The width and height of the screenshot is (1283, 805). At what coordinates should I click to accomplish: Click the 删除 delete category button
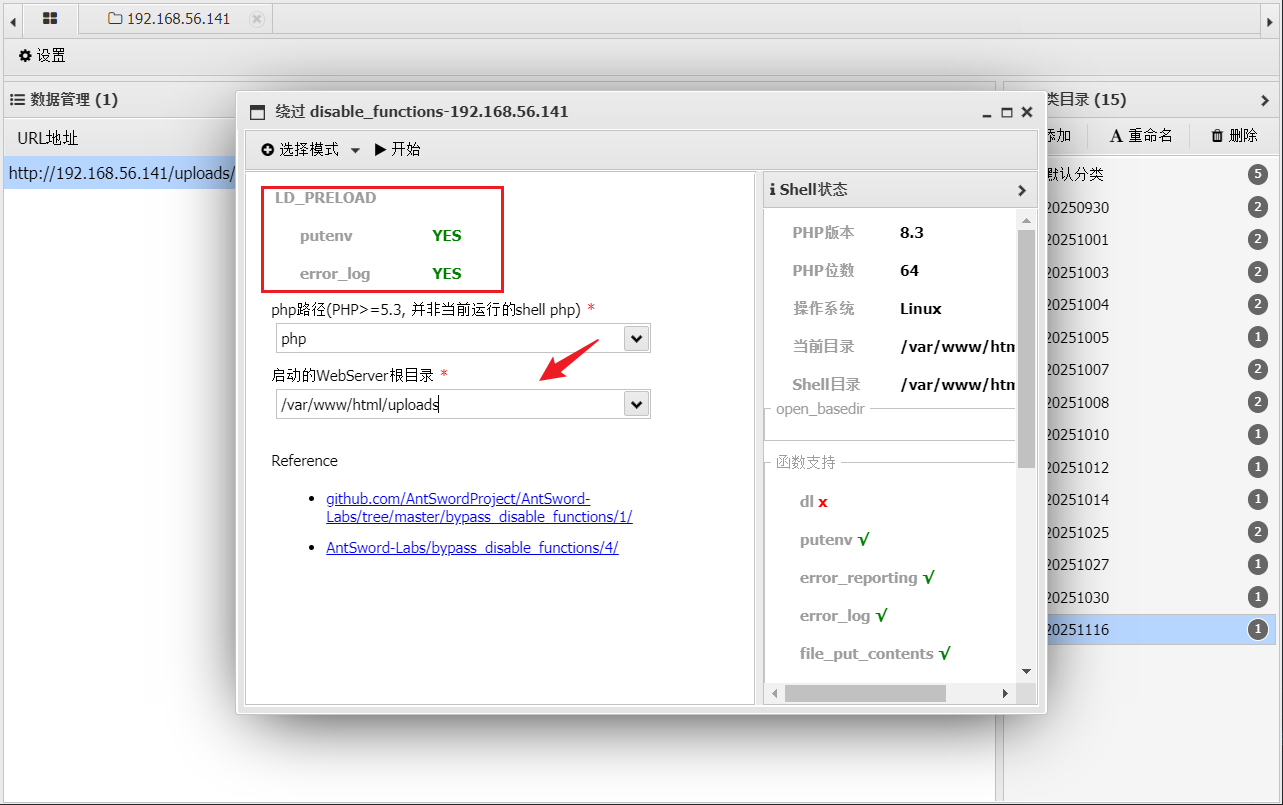click(x=1234, y=136)
